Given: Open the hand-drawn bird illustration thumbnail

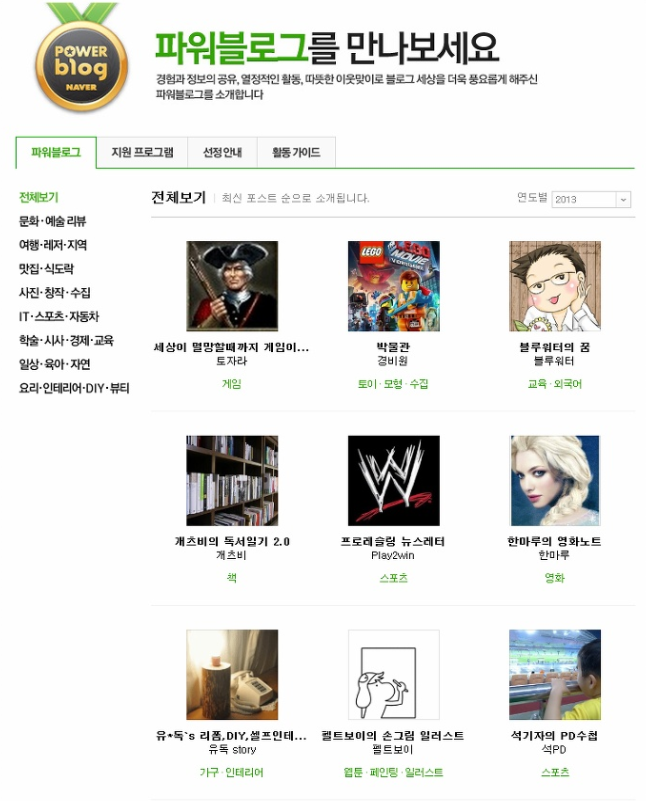Looking at the screenshot, I should (393, 674).
